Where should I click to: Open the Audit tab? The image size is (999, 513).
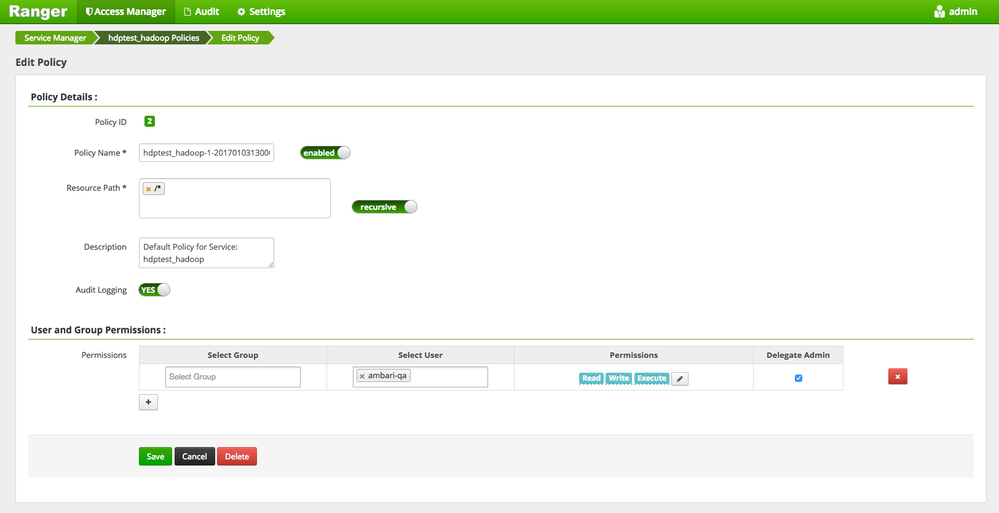pyautogui.click(x=201, y=11)
